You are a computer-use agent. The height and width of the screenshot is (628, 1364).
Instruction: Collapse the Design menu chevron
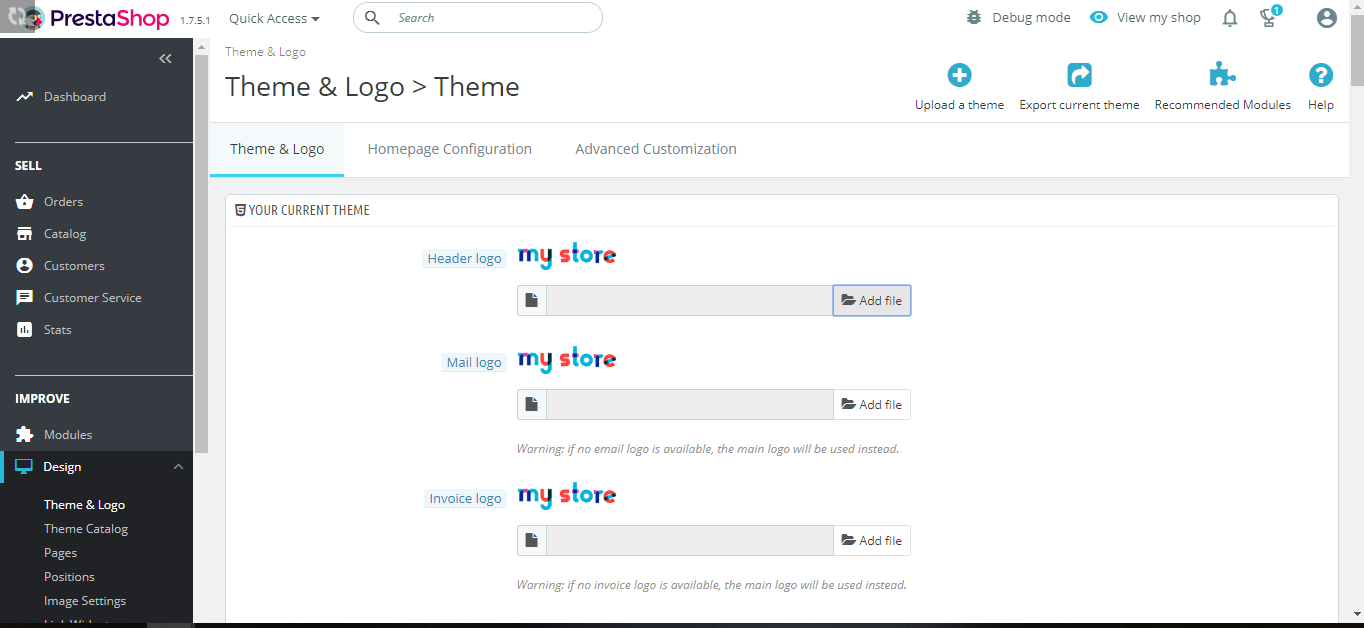pyautogui.click(x=178, y=467)
